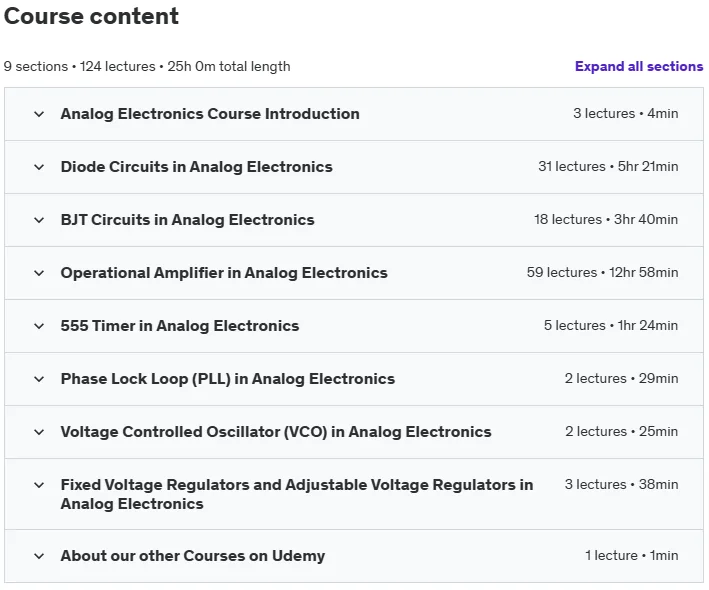Expand 555 Timer section chevron

(39, 326)
